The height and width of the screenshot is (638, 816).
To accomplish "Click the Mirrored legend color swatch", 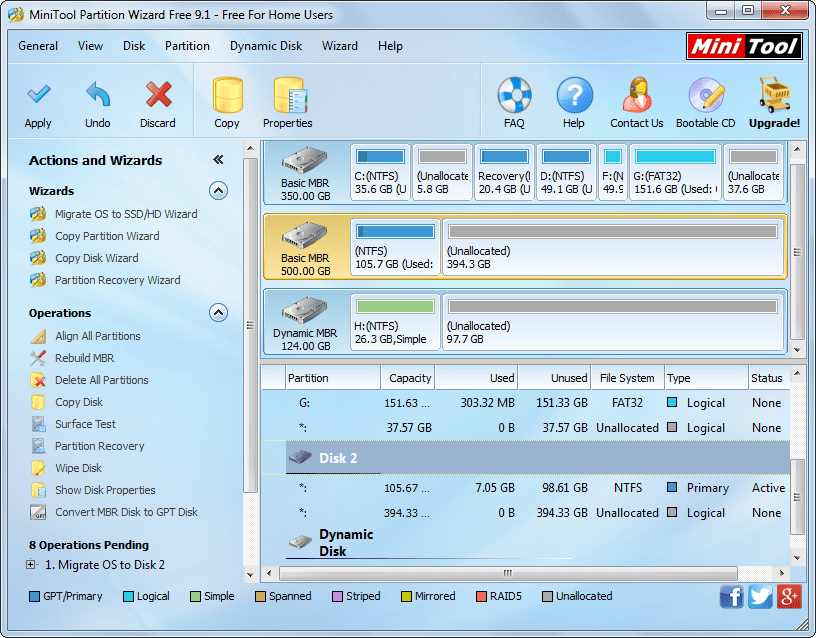I will pos(406,596).
